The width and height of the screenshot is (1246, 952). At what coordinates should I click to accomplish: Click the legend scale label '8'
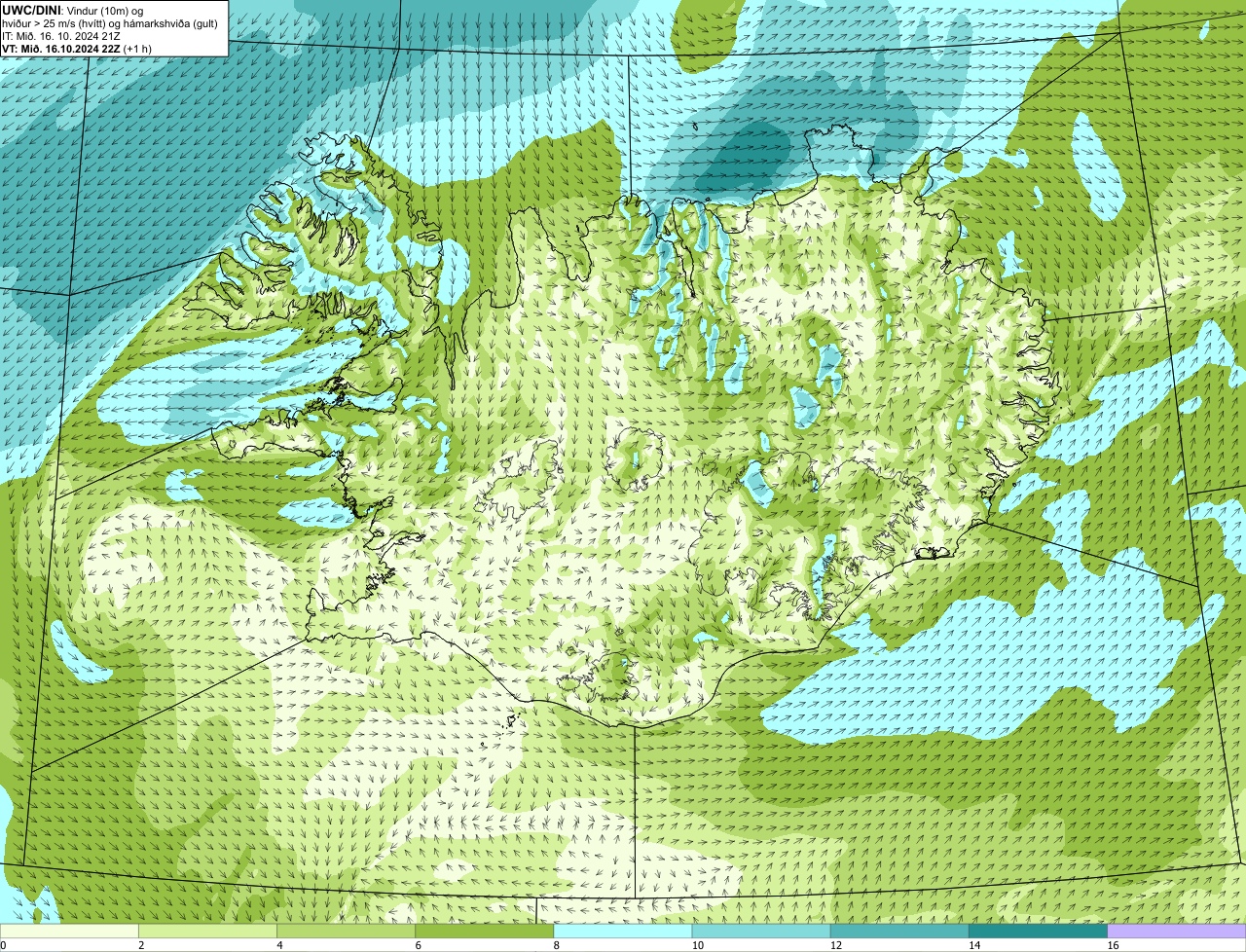[x=557, y=945]
